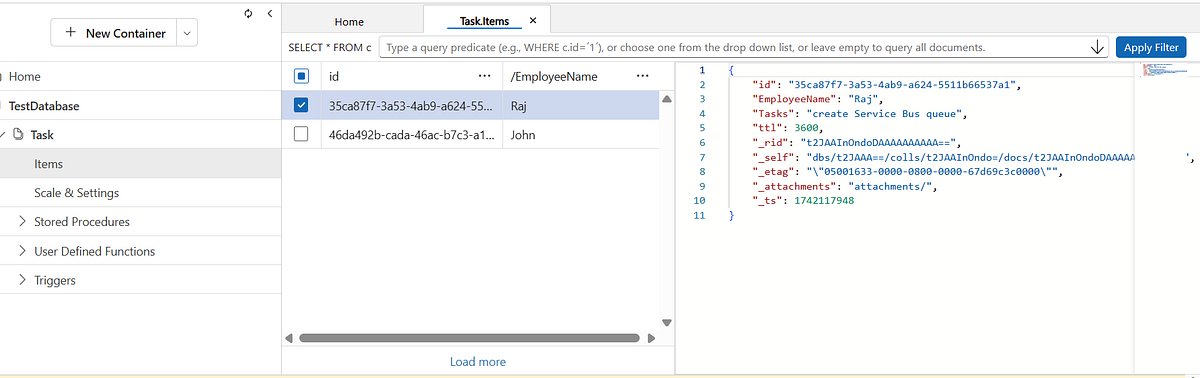
Task: Expand the User Defined Functions node
Action: pyautogui.click(x=23, y=251)
